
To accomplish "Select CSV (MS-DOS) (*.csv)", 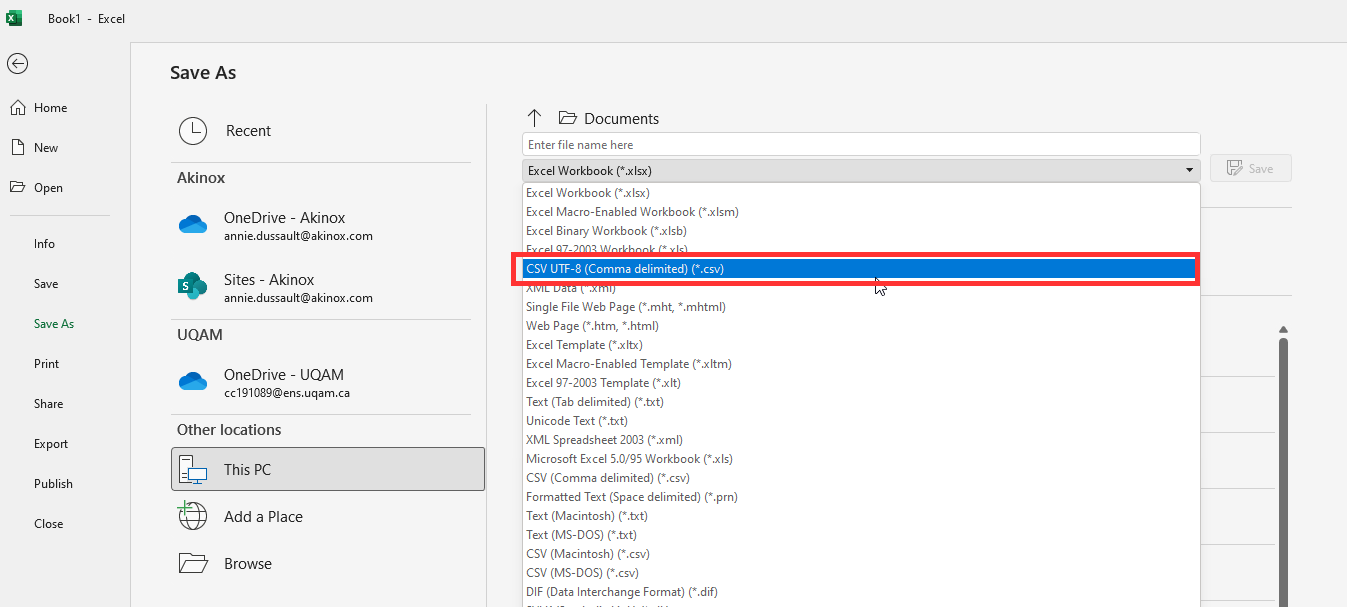I will [x=861, y=573].
